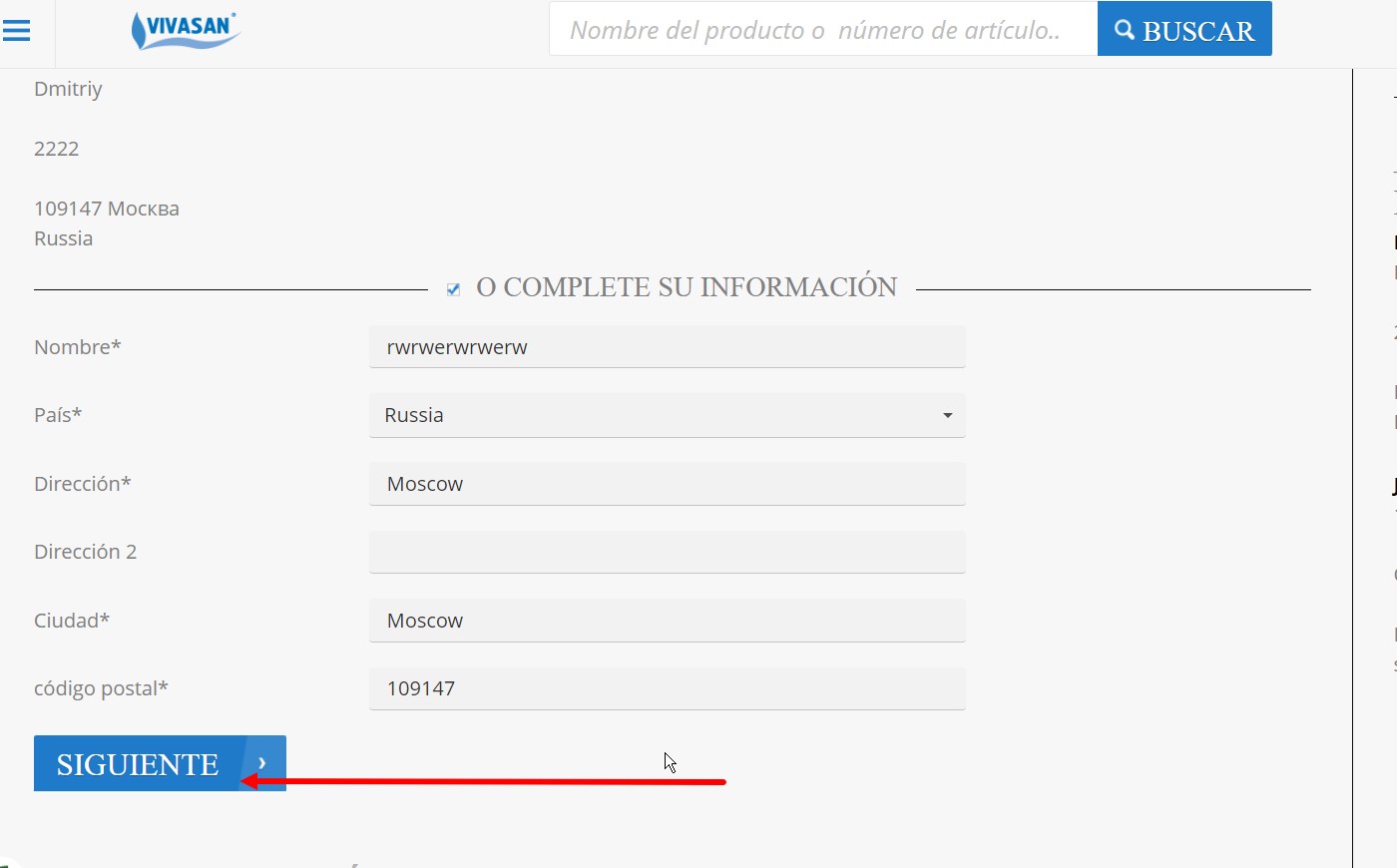
Task: Click the Vivasan logo
Action: [x=186, y=30]
